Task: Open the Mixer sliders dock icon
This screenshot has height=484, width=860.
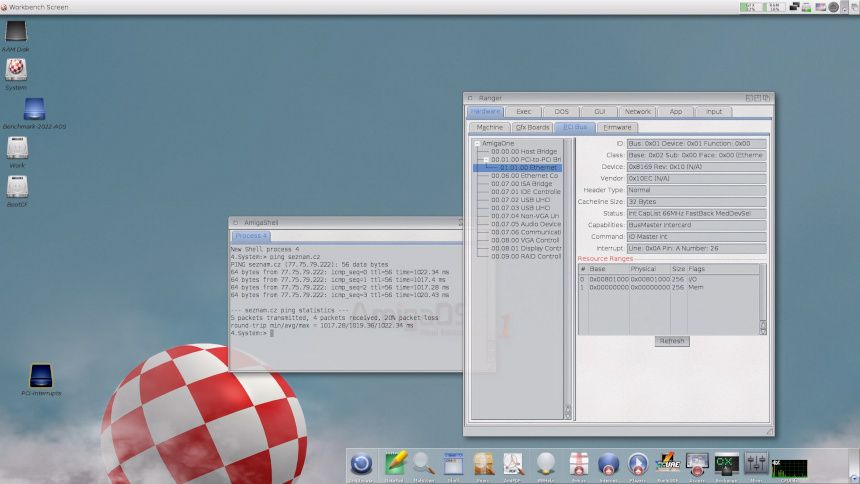Action: [756, 464]
